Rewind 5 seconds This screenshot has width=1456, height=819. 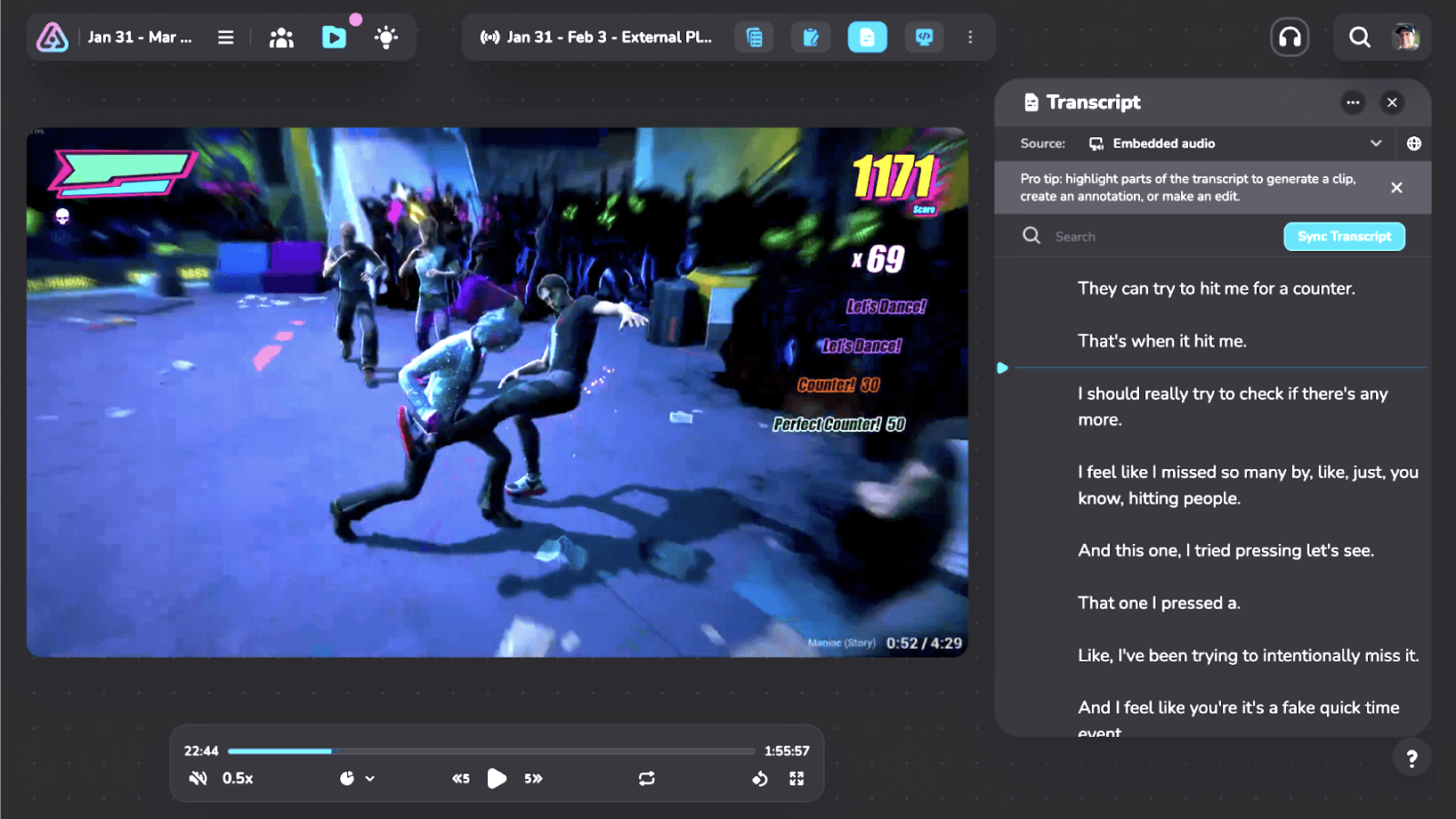[460, 779]
